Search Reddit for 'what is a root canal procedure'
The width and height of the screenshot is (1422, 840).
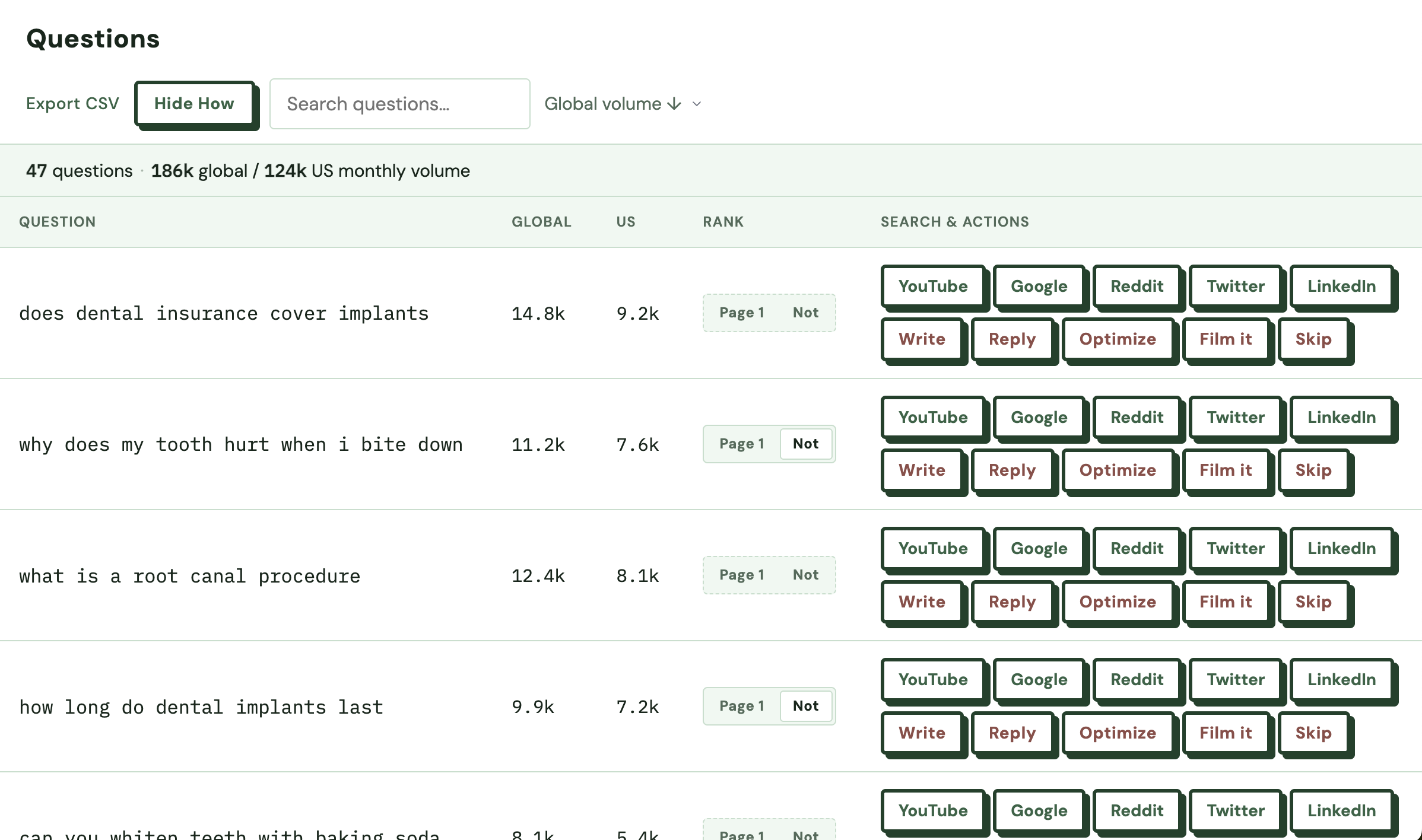1137,548
